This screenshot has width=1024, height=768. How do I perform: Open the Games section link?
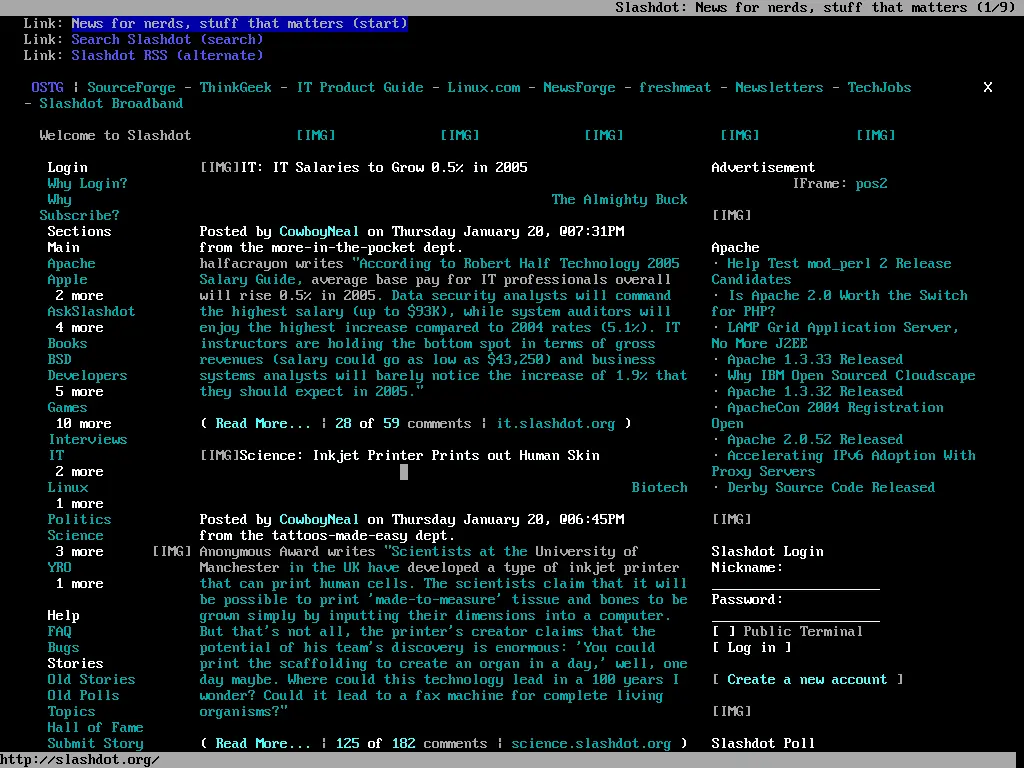[x=67, y=408]
